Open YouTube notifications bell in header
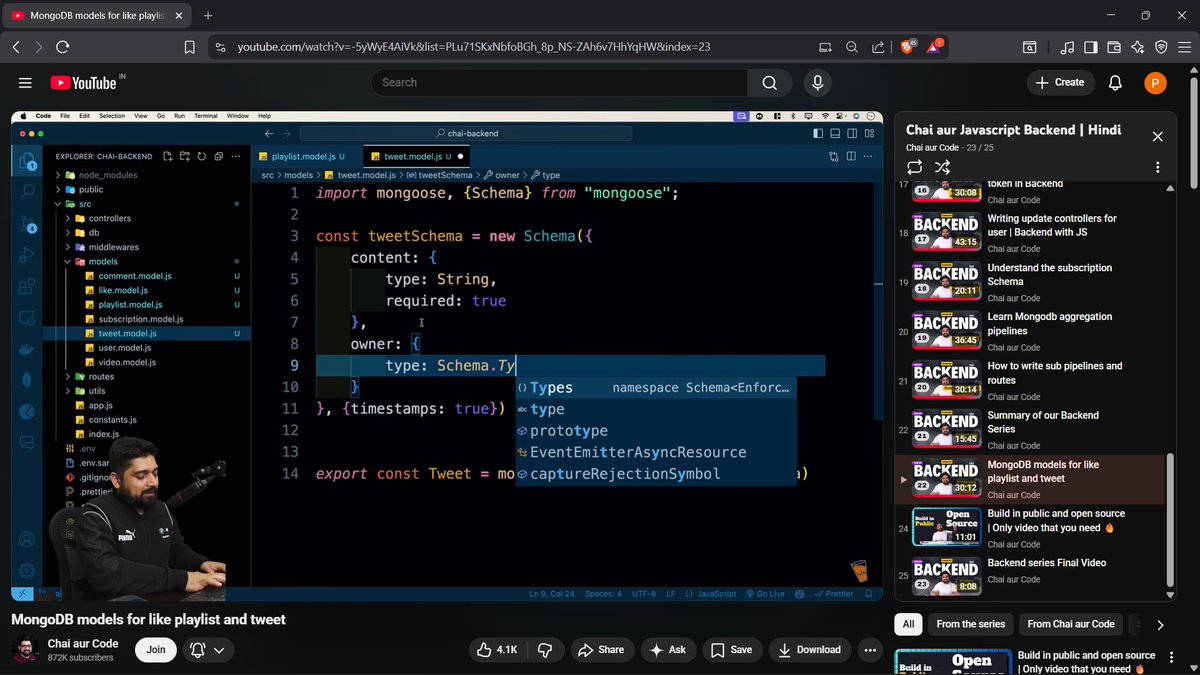The image size is (1200, 675). [x=1116, y=83]
